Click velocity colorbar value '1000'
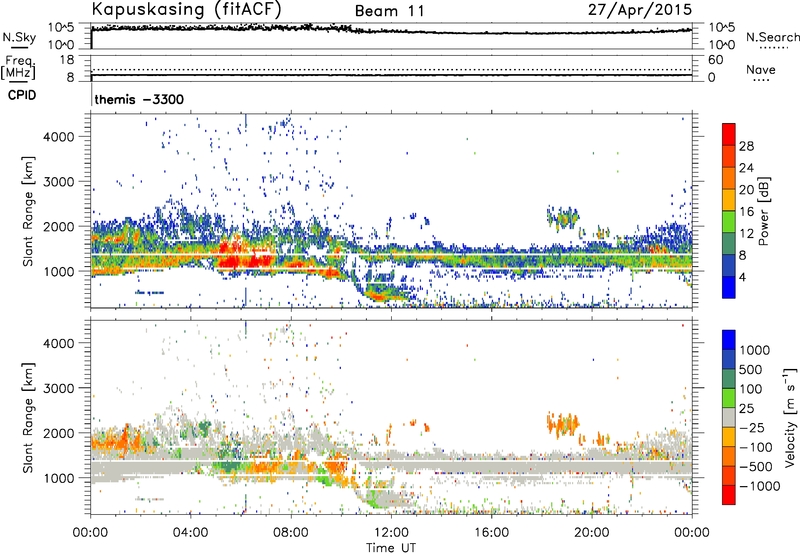Image resolution: width=800 pixels, height=554 pixels. (755, 350)
